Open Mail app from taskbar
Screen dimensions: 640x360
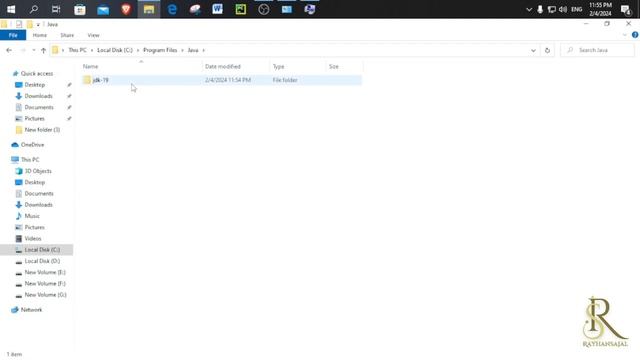103,9
